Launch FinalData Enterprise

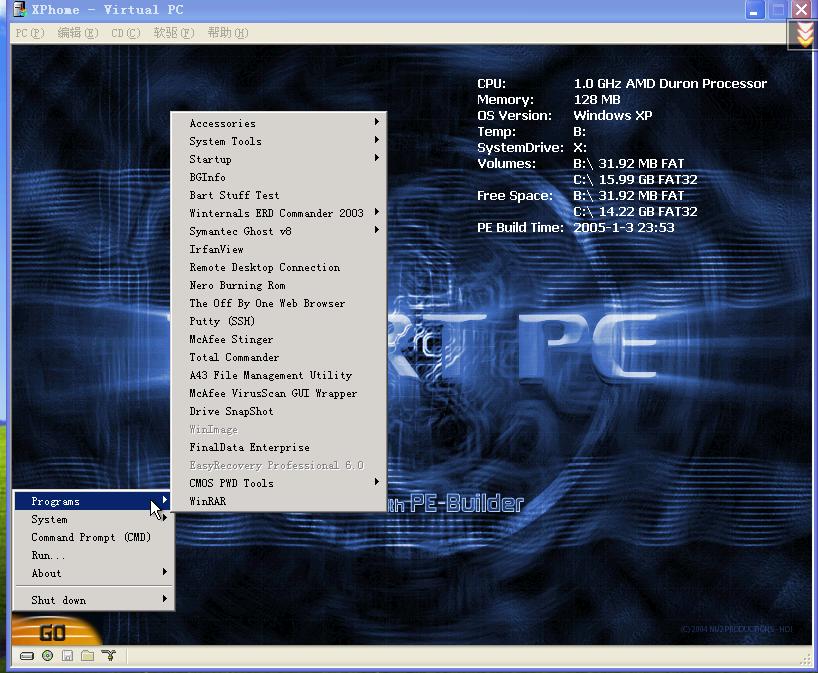(279, 447)
